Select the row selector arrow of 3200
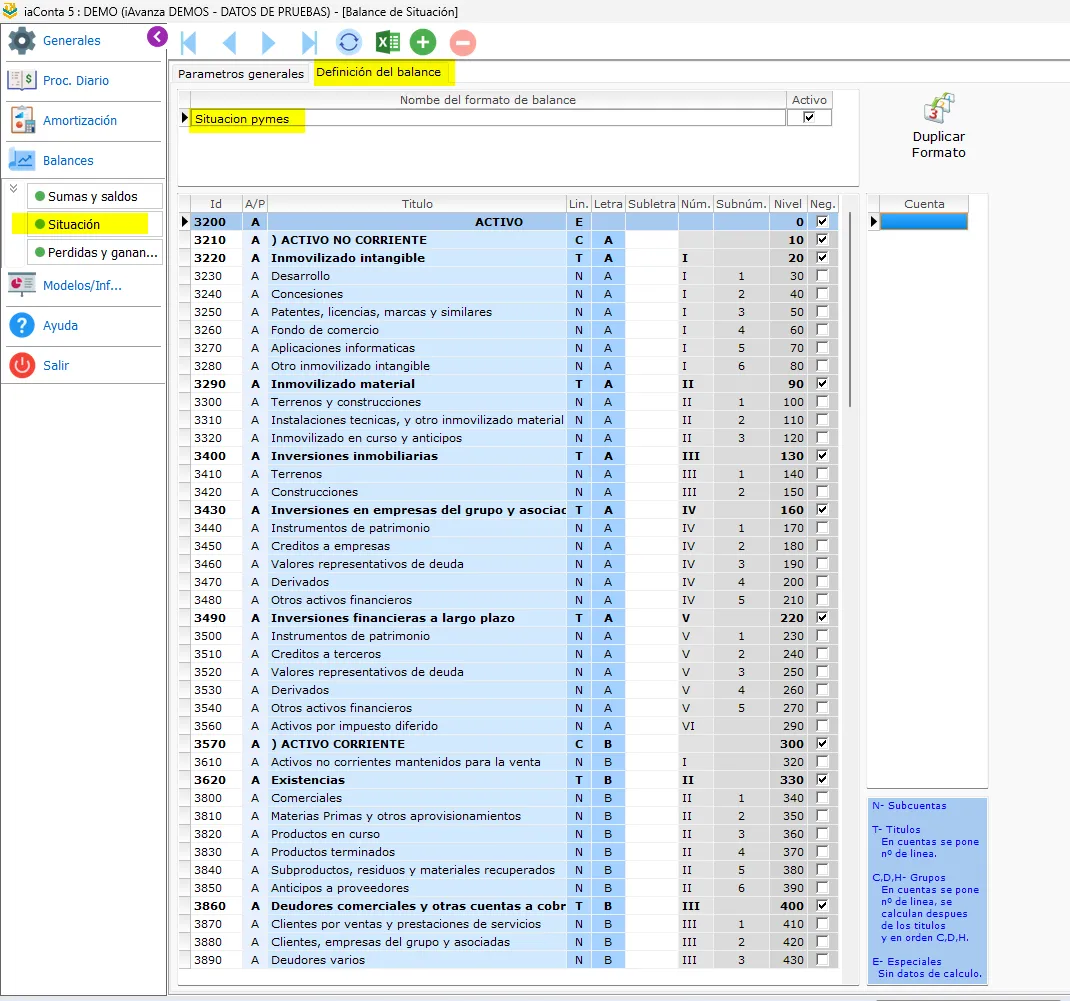The height and width of the screenshot is (1001, 1070). click(184, 222)
